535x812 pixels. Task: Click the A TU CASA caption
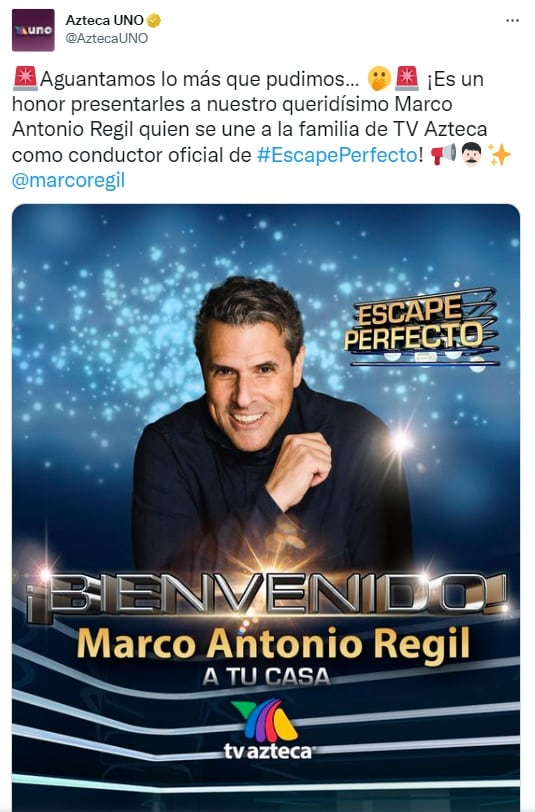click(x=266, y=676)
